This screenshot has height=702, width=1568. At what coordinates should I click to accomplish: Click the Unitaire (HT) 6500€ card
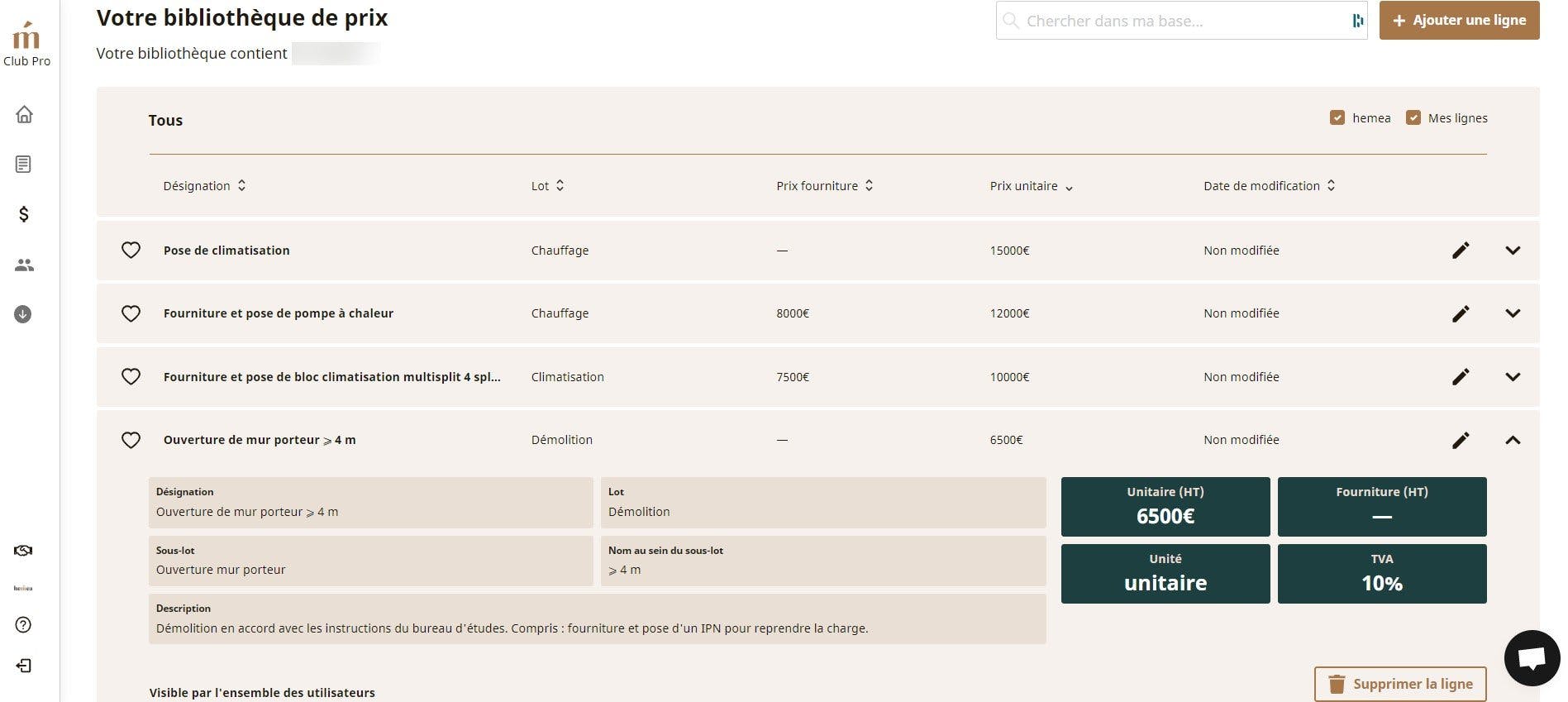1165,507
